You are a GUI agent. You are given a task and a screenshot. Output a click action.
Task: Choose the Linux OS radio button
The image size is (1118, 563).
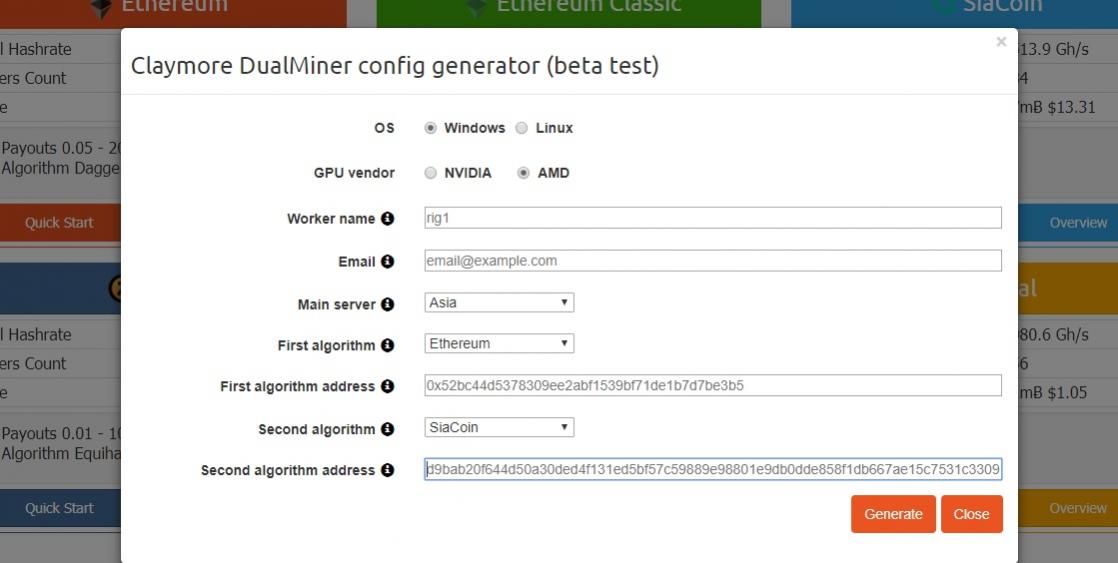[x=521, y=128]
